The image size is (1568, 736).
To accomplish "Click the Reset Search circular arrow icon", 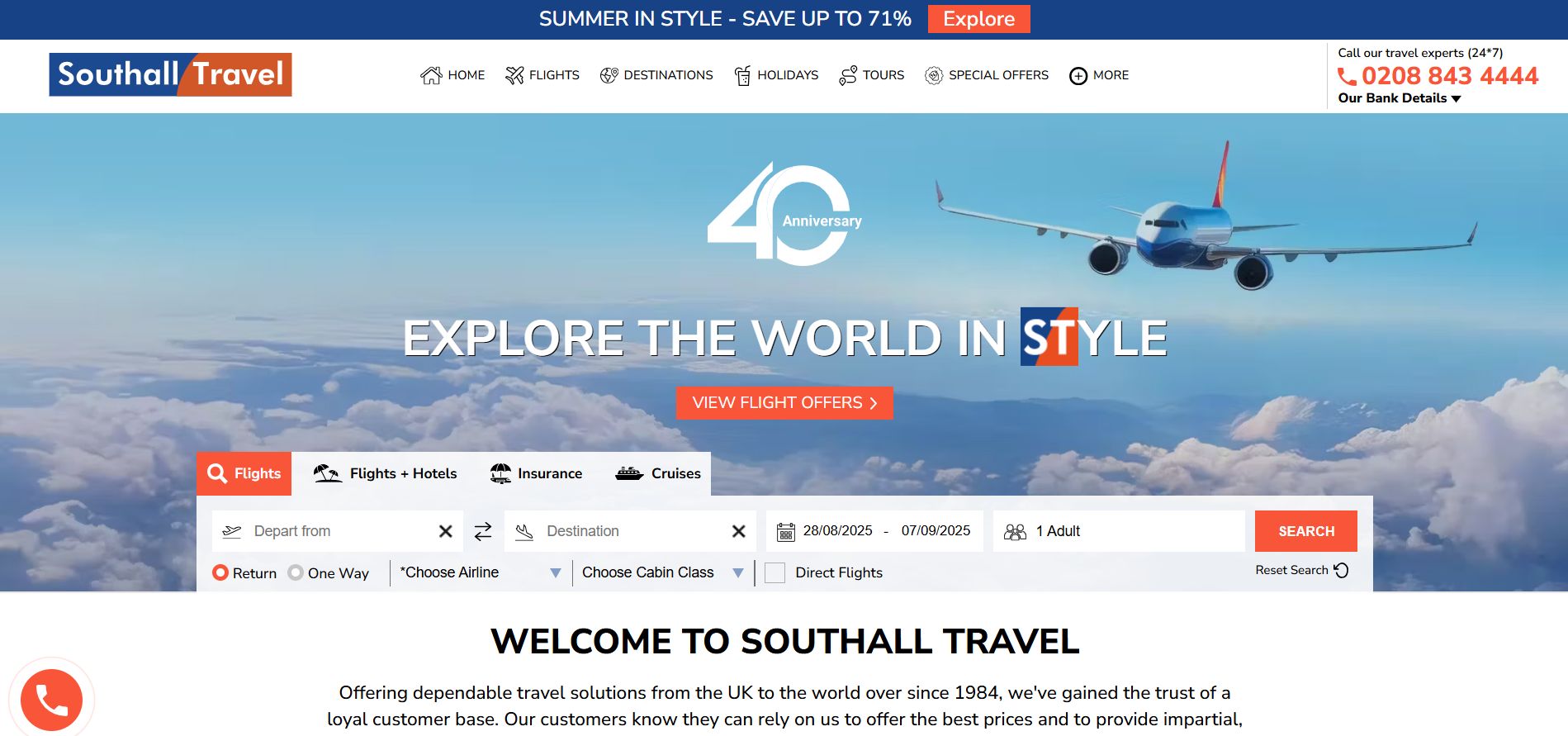I will (1342, 570).
